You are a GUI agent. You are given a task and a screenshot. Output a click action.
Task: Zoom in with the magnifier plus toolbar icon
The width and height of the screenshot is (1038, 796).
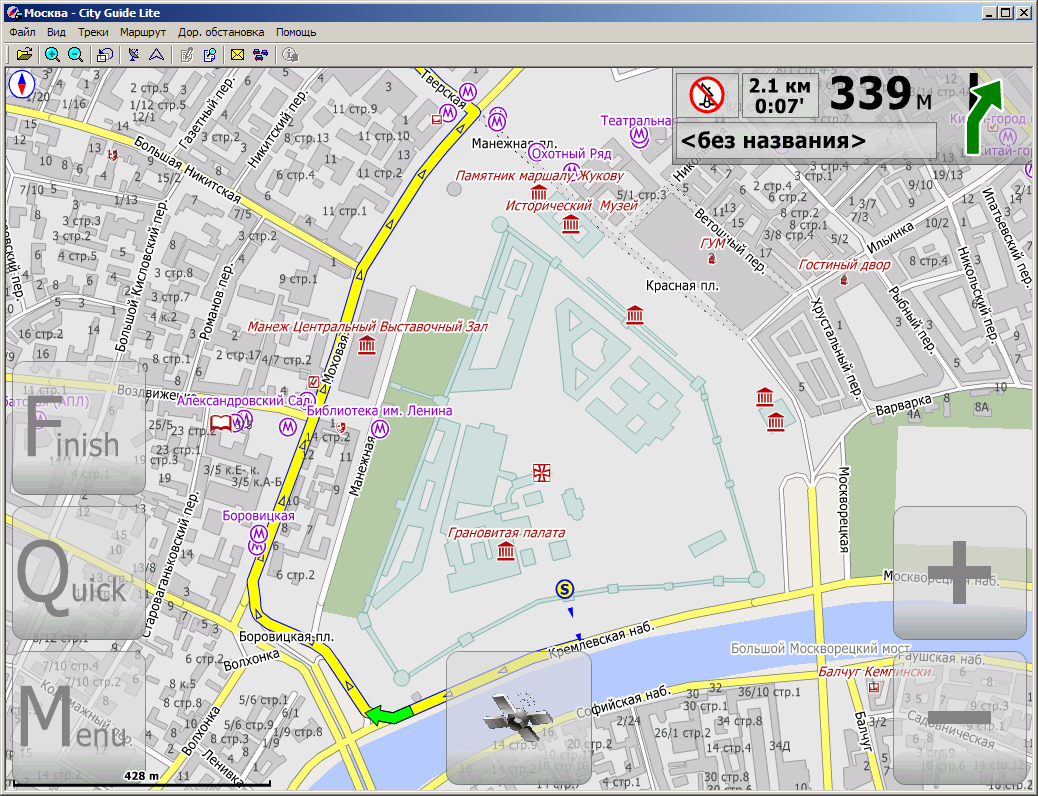tap(52, 54)
